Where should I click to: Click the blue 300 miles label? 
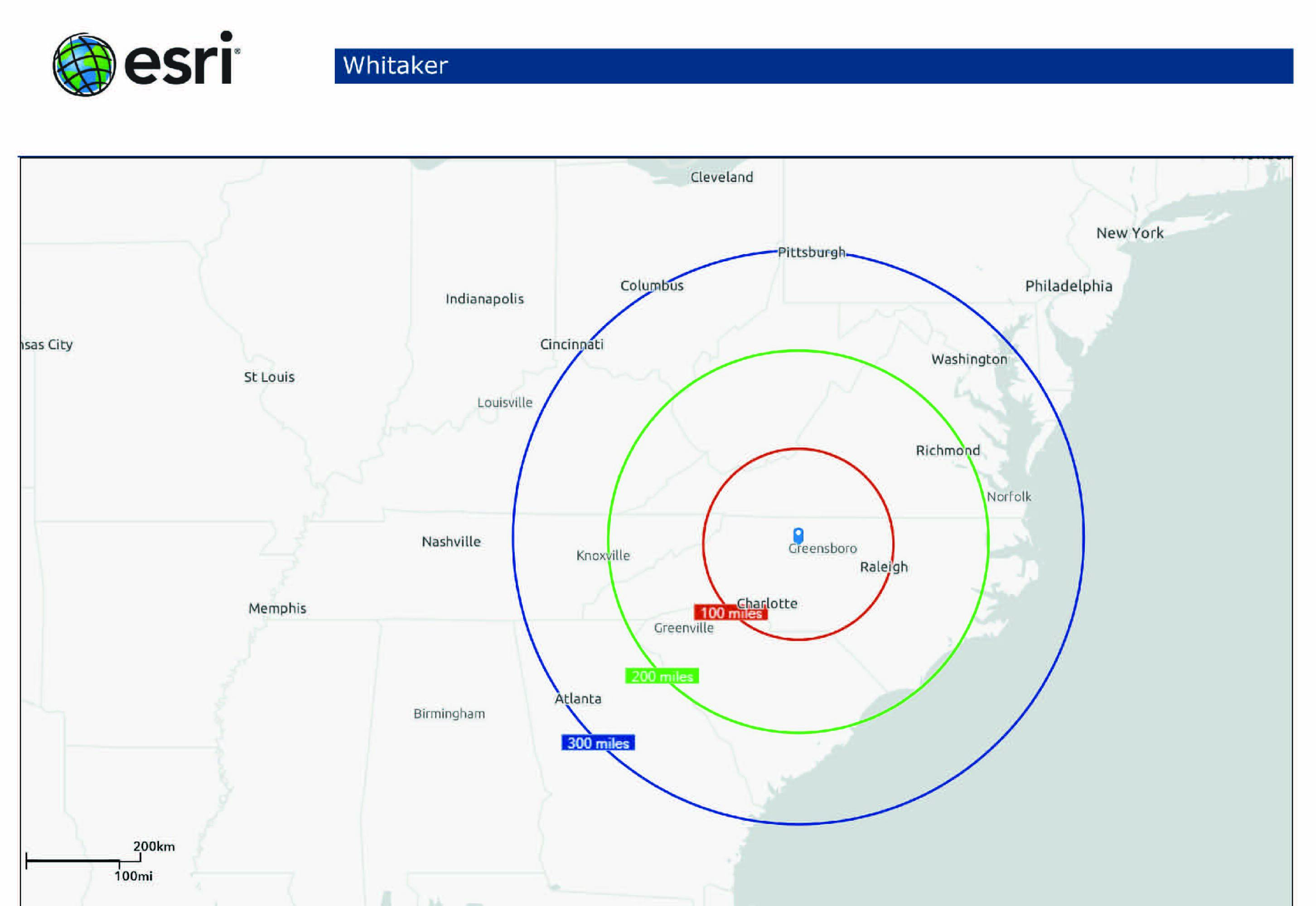point(598,743)
